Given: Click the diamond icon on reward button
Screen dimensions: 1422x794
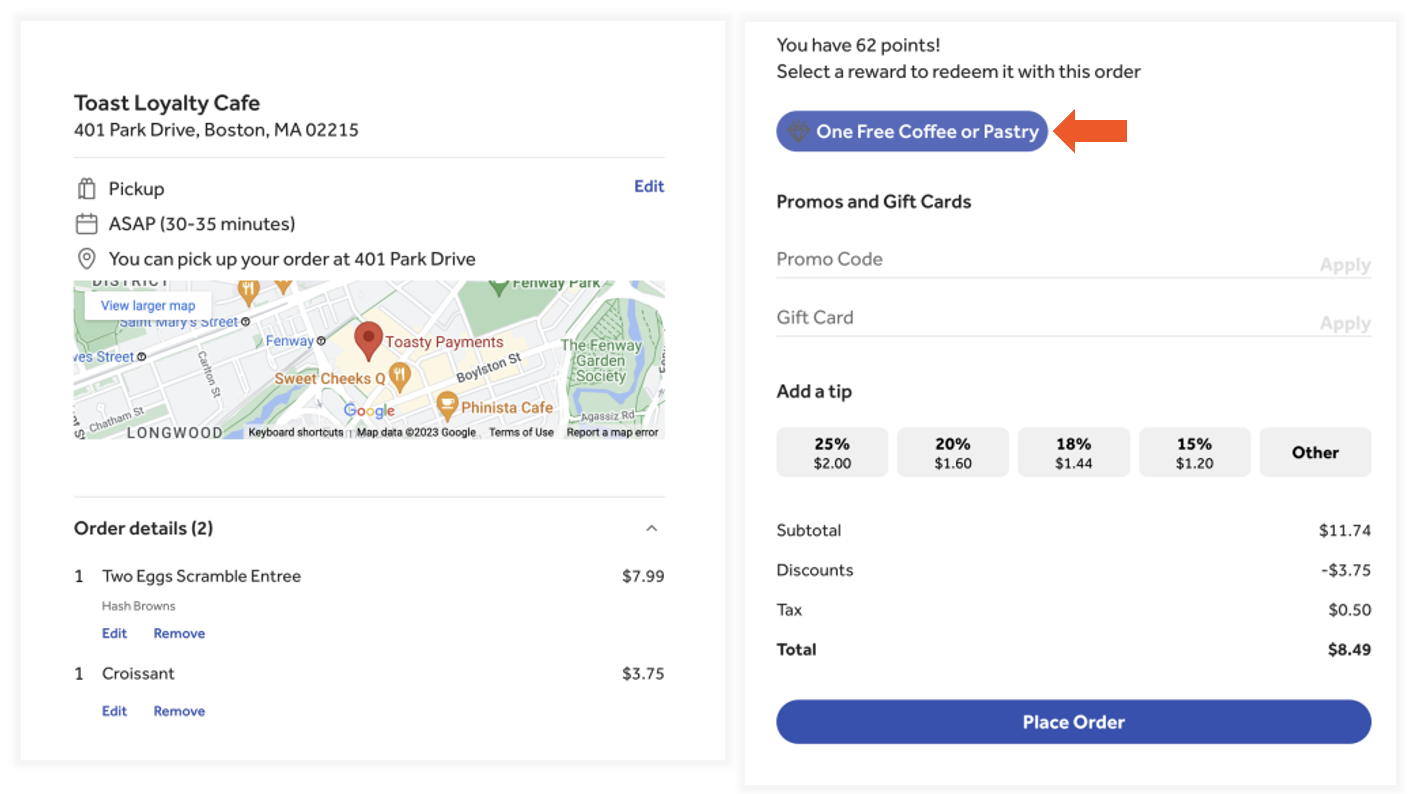Looking at the screenshot, I should [798, 132].
